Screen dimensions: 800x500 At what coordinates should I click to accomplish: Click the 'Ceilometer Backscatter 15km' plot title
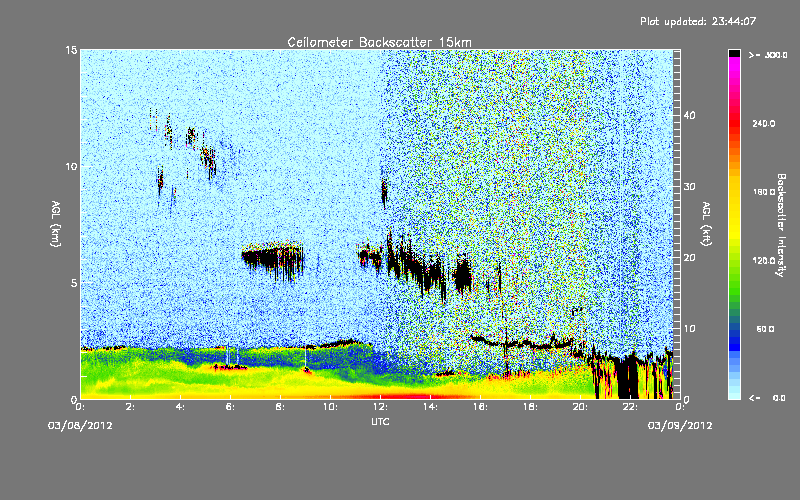coord(379,42)
